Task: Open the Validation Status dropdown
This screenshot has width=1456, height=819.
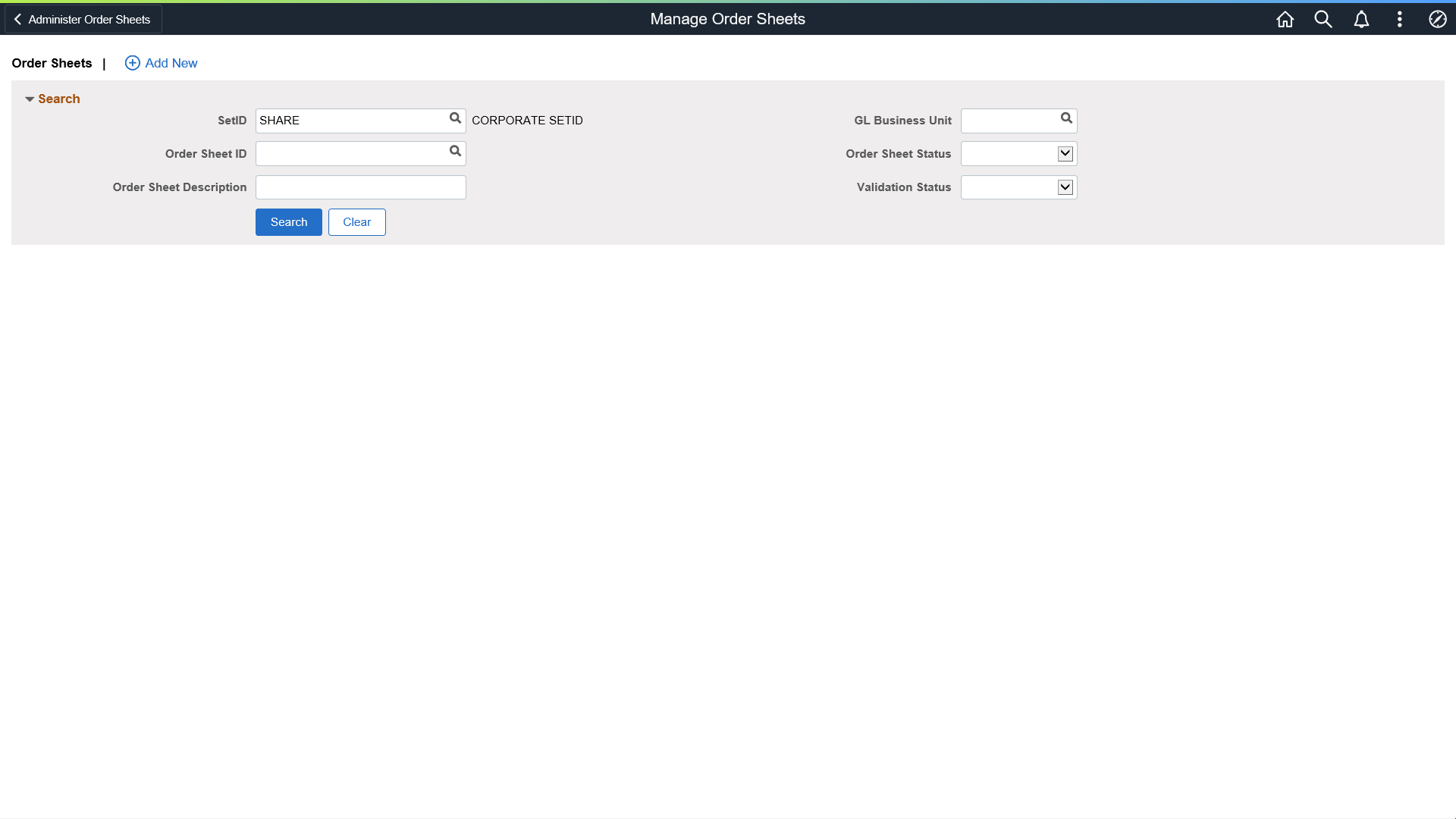Action: [1063, 187]
